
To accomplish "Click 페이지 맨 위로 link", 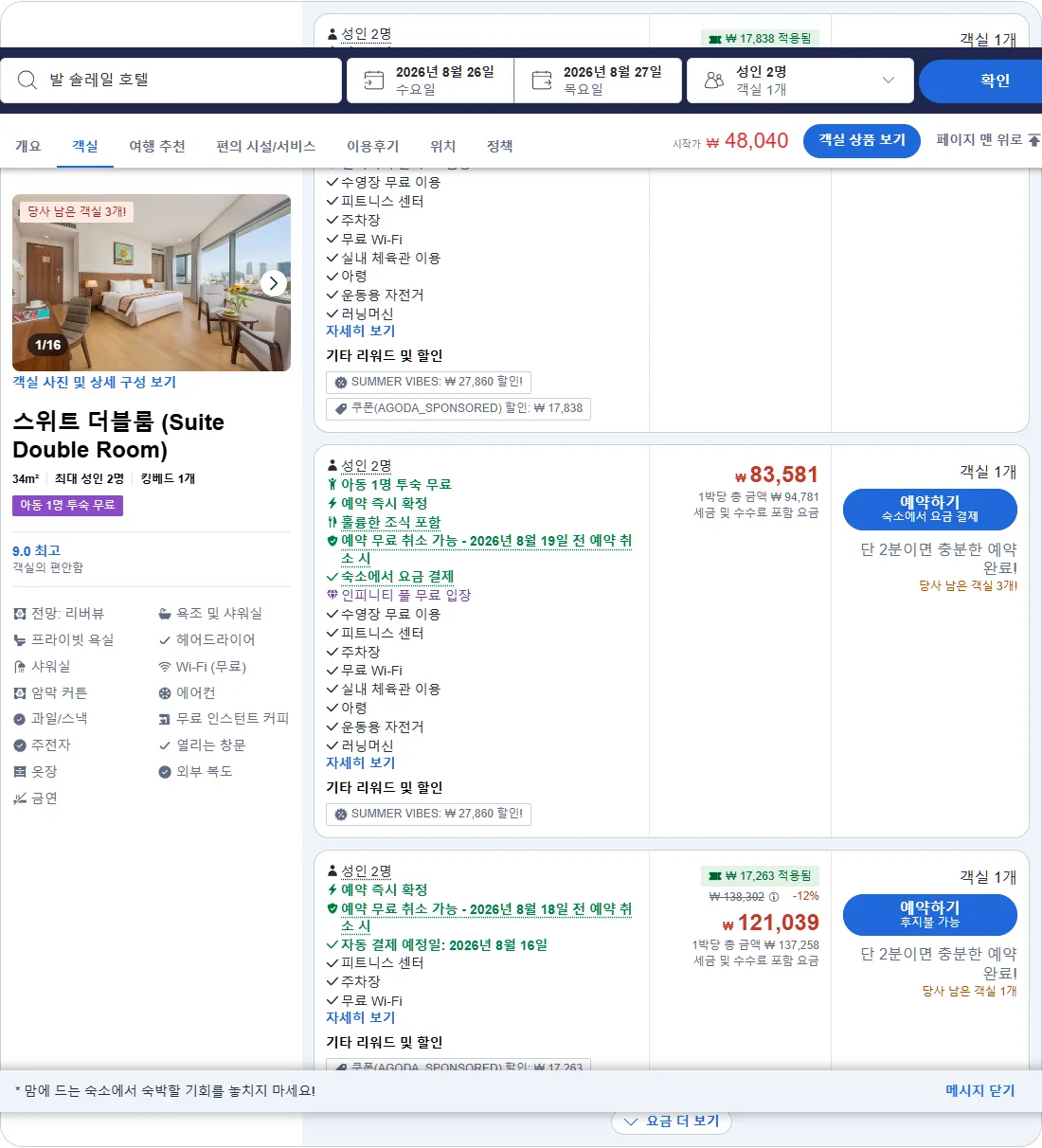I will coord(979,139).
